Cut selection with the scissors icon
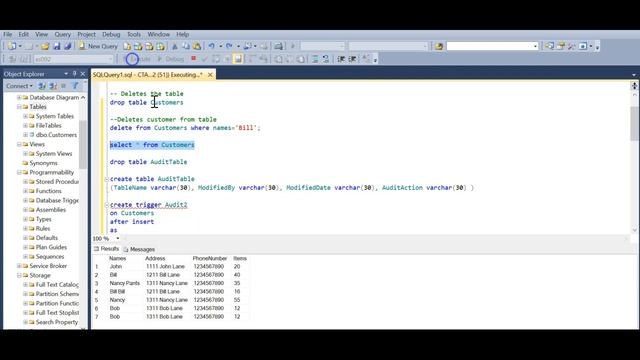The height and width of the screenshot is (360, 640). 175,46
